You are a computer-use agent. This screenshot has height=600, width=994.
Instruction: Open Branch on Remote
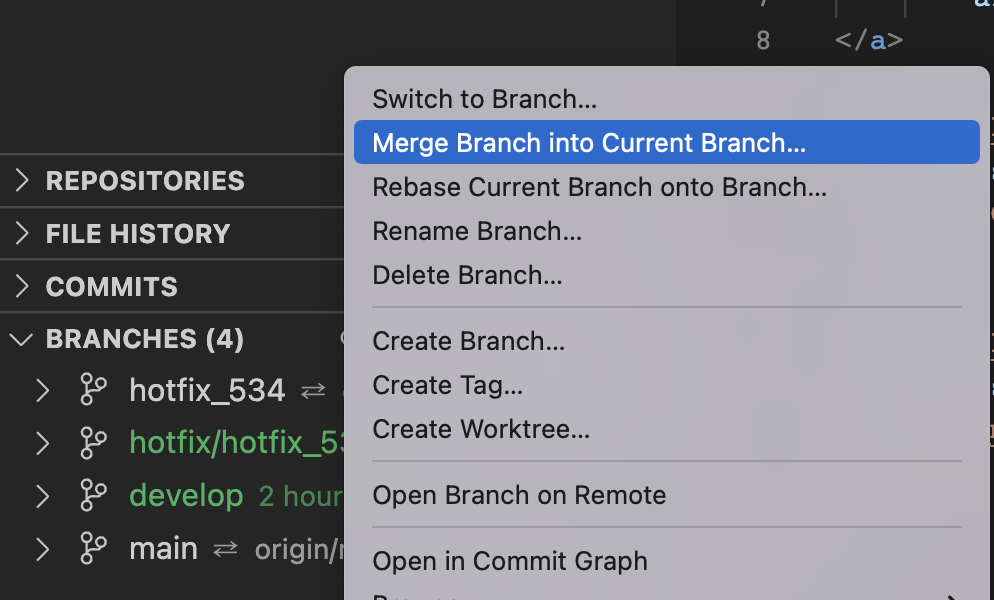click(x=519, y=495)
